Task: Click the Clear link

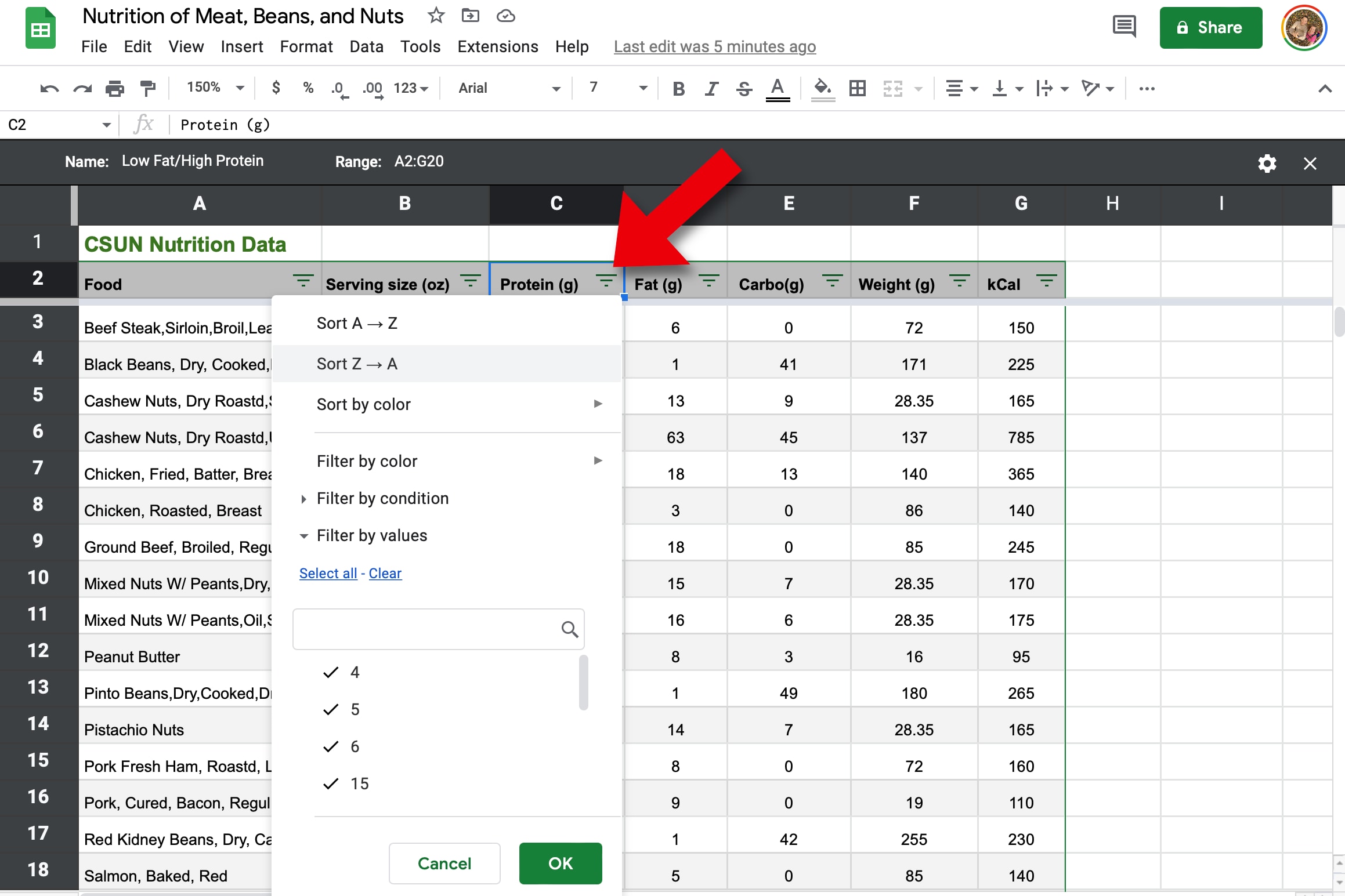Action: pyautogui.click(x=385, y=572)
